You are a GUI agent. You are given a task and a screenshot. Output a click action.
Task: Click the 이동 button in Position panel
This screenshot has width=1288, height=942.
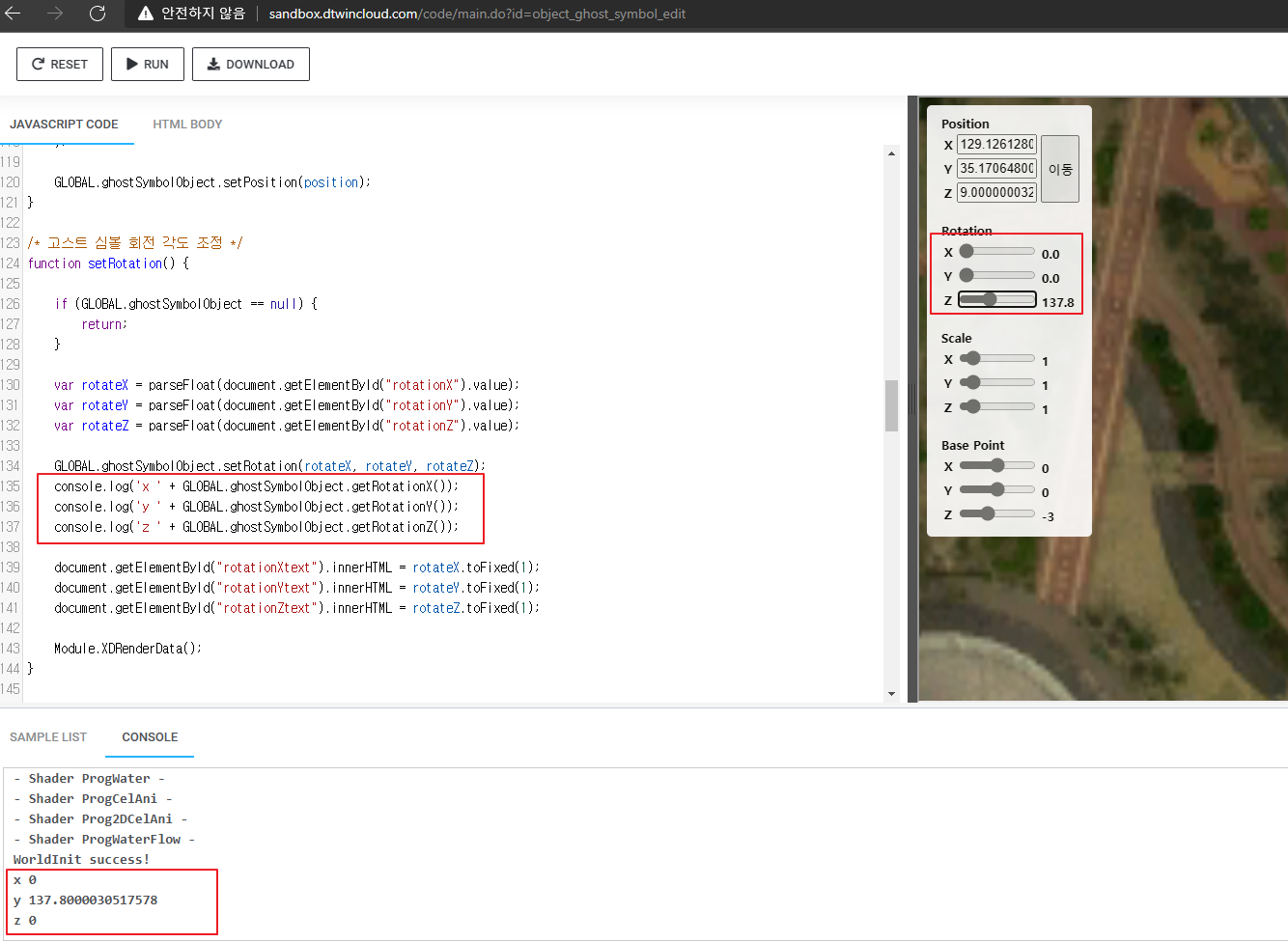(x=1059, y=169)
